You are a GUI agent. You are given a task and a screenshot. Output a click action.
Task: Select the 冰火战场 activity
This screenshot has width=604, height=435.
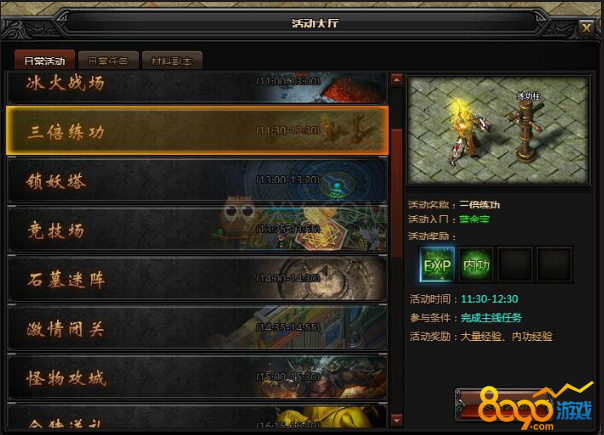pyautogui.click(x=197, y=87)
